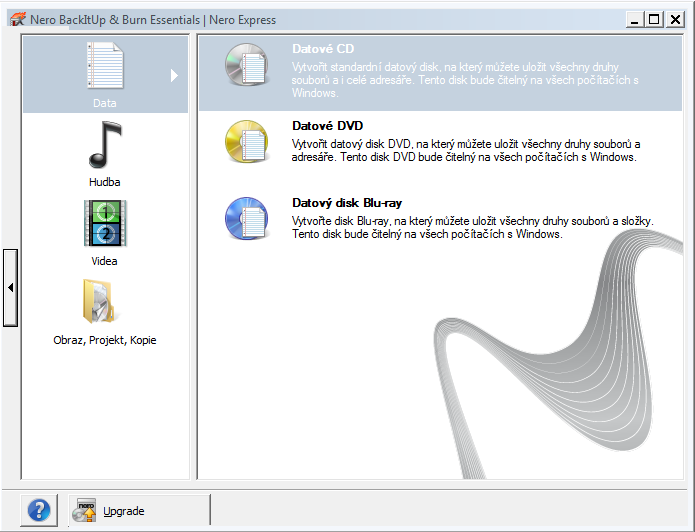Click the blue Blu-ray disc icon
The height and width of the screenshot is (532, 695).
tap(246, 219)
